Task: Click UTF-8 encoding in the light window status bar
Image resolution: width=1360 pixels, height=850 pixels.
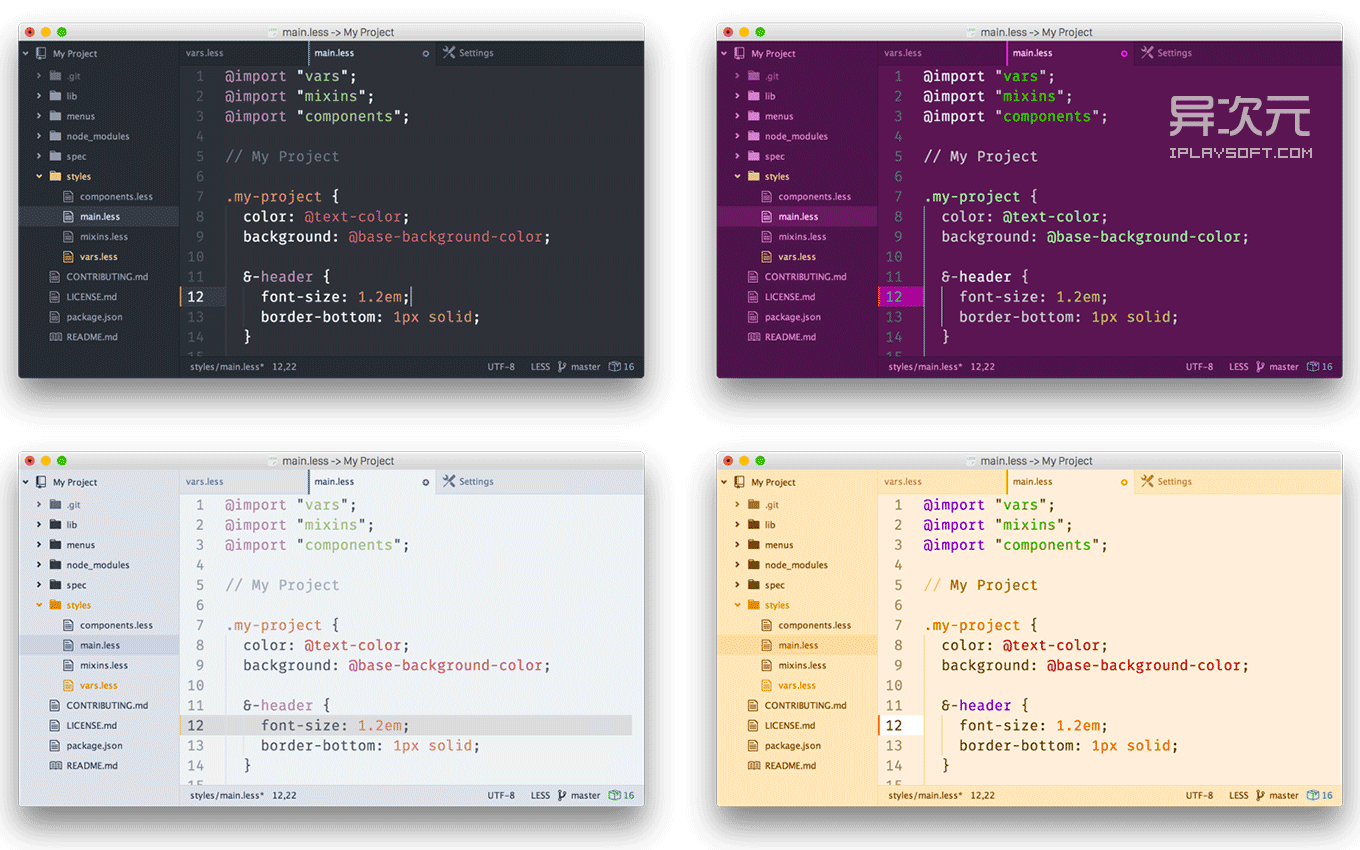Action: click(501, 796)
